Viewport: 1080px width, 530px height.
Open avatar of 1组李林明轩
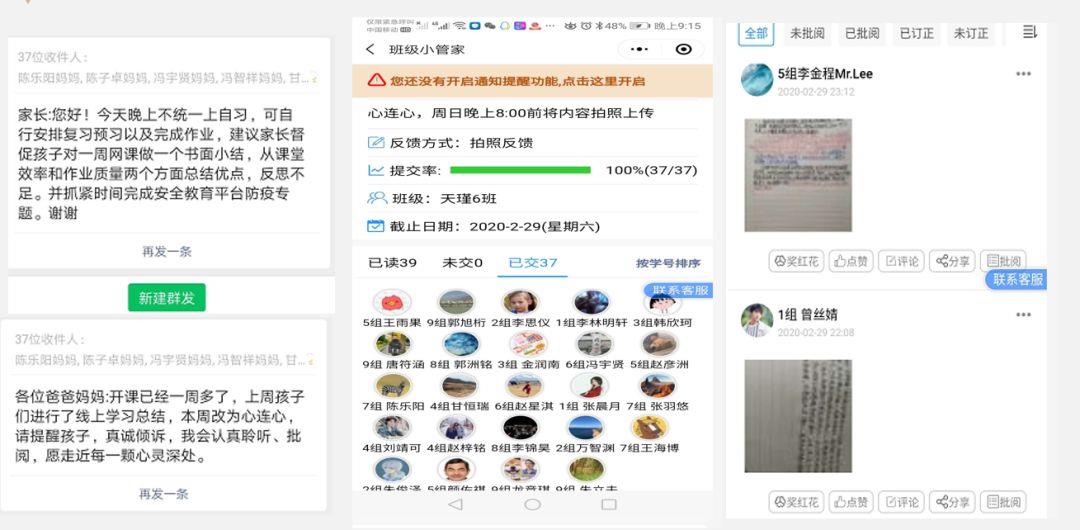591,302
